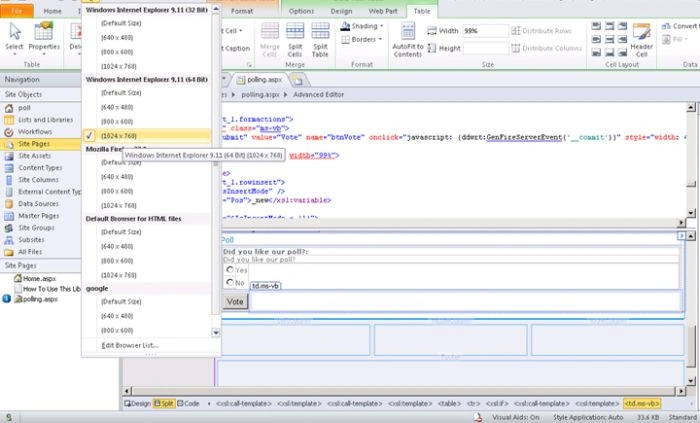Click Style Application Auto status entry
This screenshot has width=700, height=423.
[588, 417]
